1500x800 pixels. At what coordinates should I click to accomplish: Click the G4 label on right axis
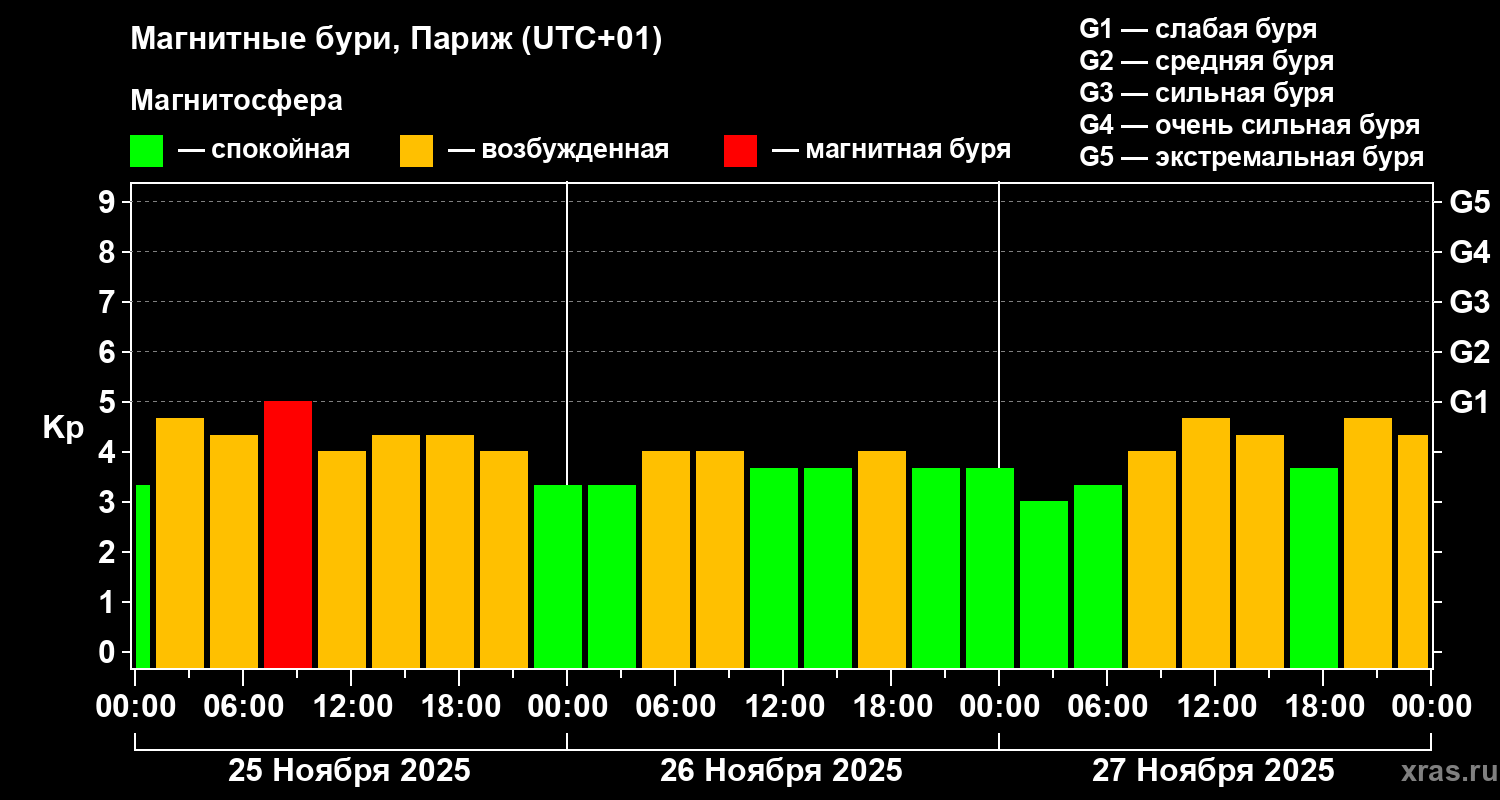click(1470, 252)
